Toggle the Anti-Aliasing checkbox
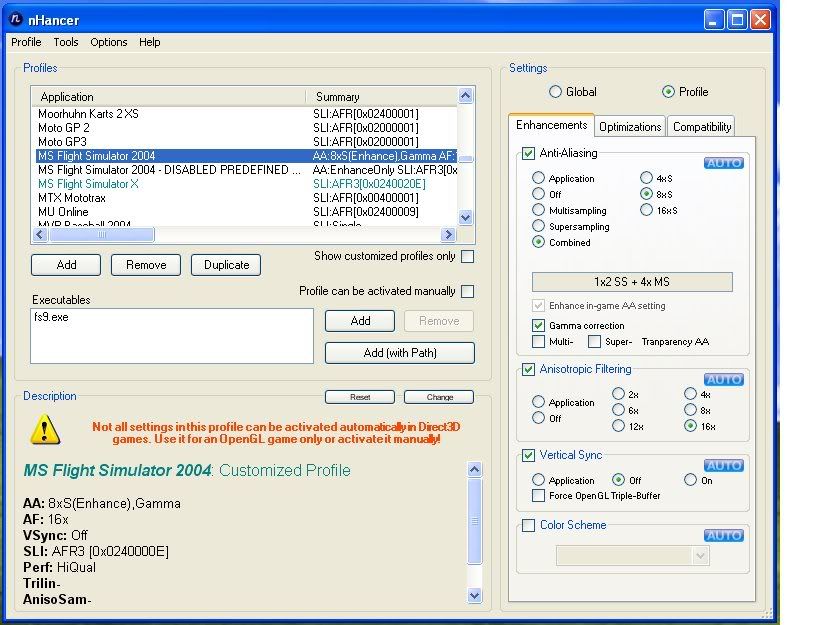Viewport: 840px width, 625px height. 528,153
